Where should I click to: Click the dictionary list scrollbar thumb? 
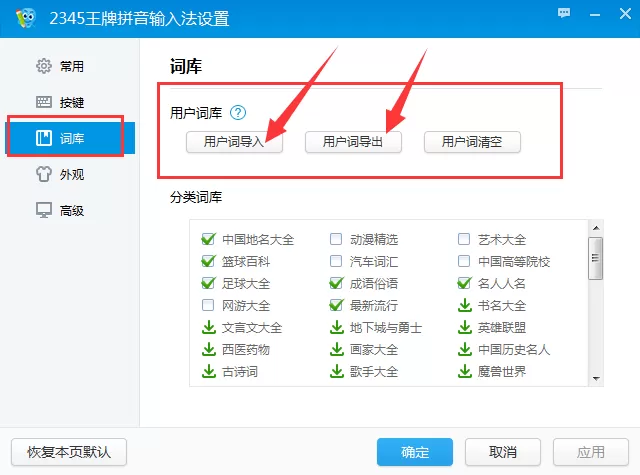(x=596, y=258)
